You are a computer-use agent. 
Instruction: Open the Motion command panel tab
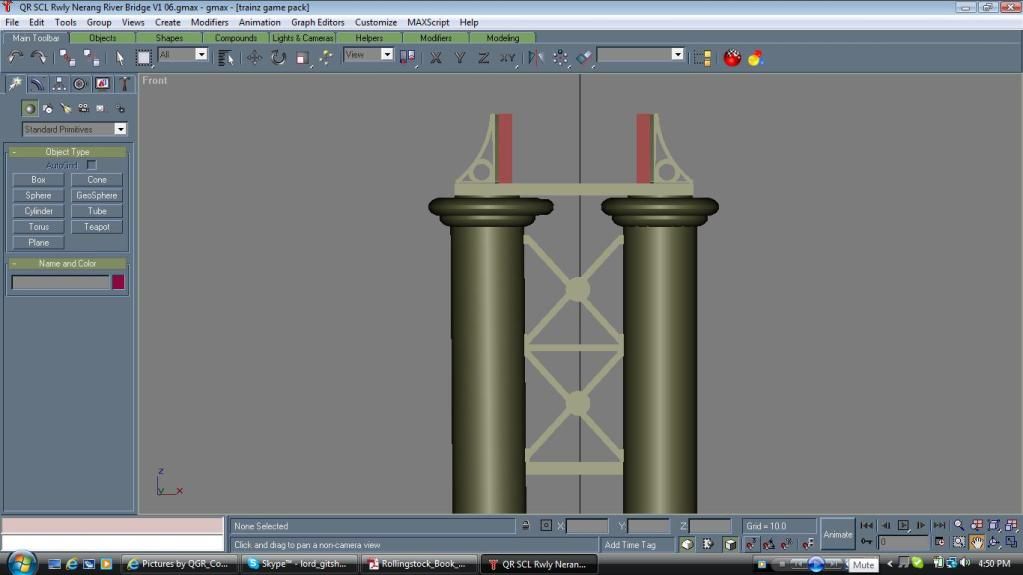point(80,84)
